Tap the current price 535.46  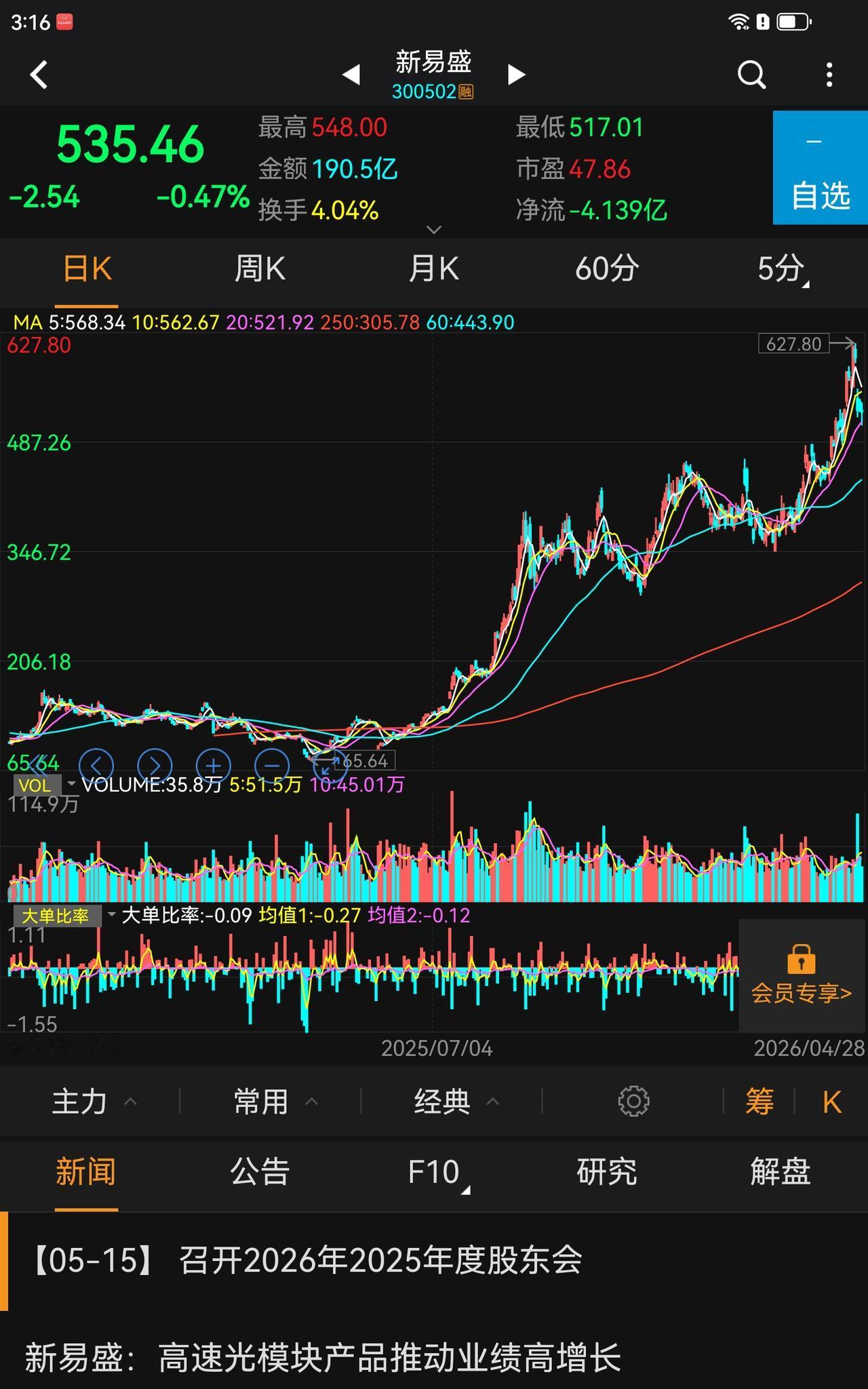(130, 144)
